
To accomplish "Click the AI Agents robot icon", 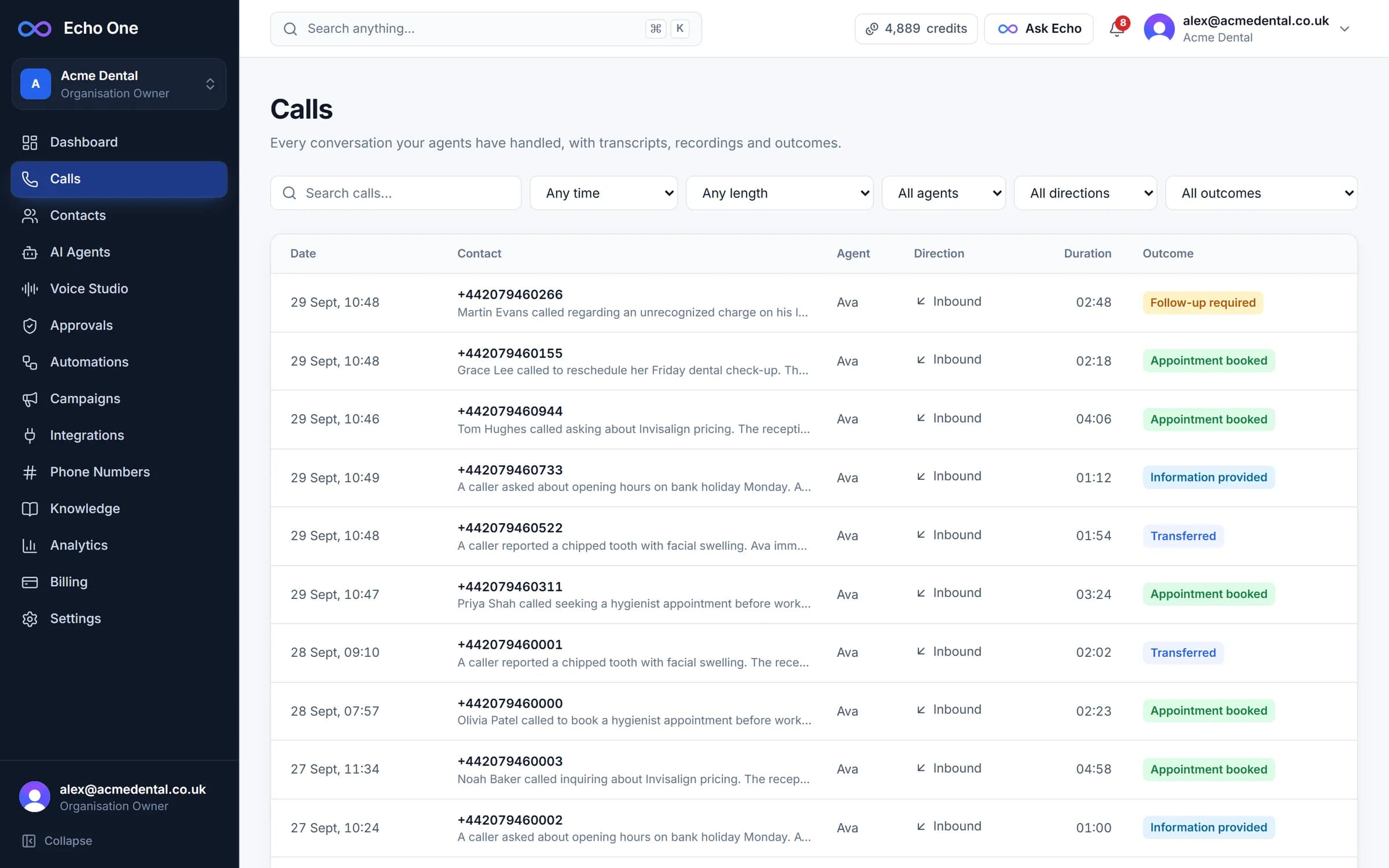I will tap(30, 252).
